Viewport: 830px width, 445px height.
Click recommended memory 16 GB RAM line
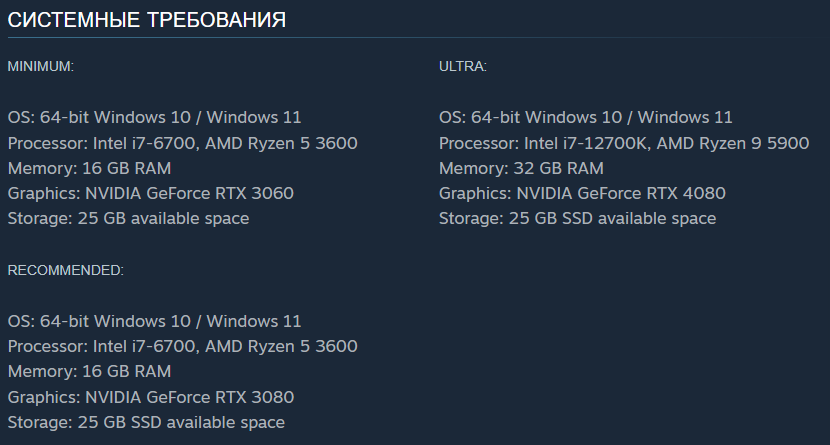pos(89,371)
